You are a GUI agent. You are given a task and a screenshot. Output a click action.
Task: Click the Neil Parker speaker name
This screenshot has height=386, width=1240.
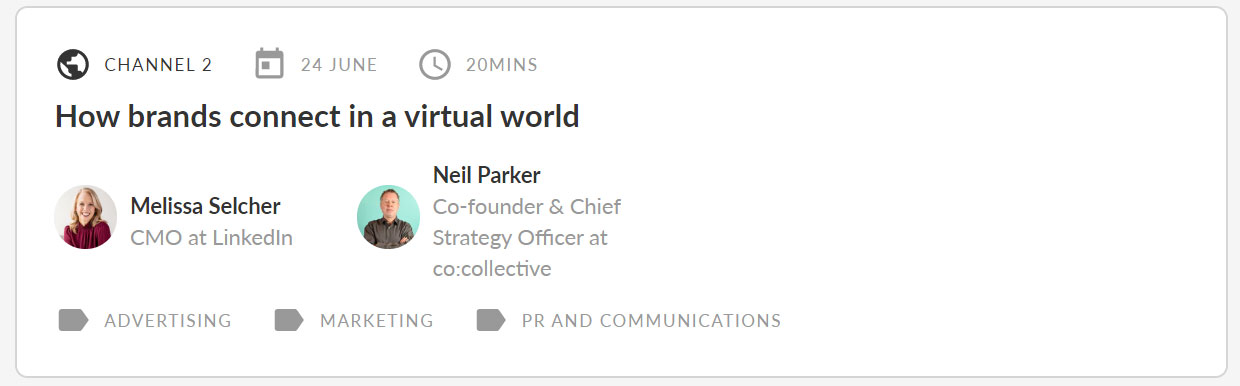[487, 175]
